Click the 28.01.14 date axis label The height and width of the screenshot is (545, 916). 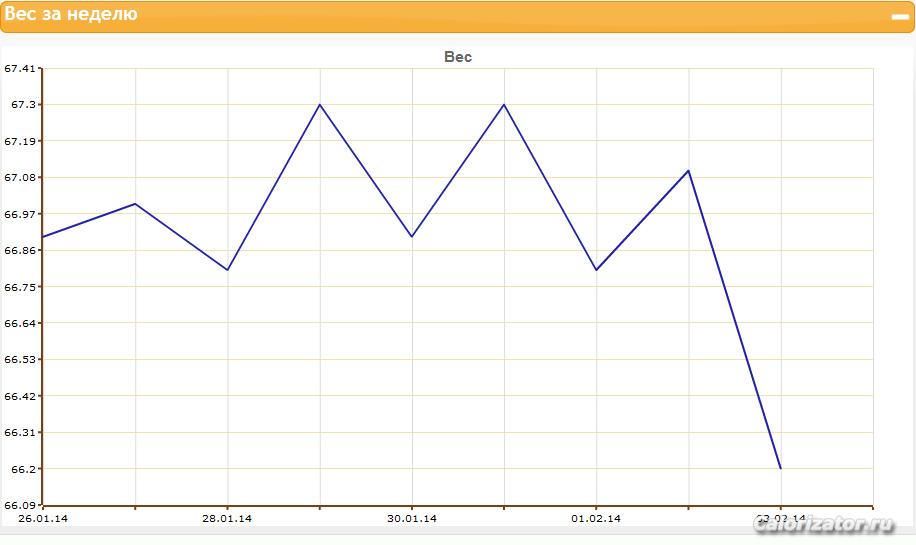[227, 518]
